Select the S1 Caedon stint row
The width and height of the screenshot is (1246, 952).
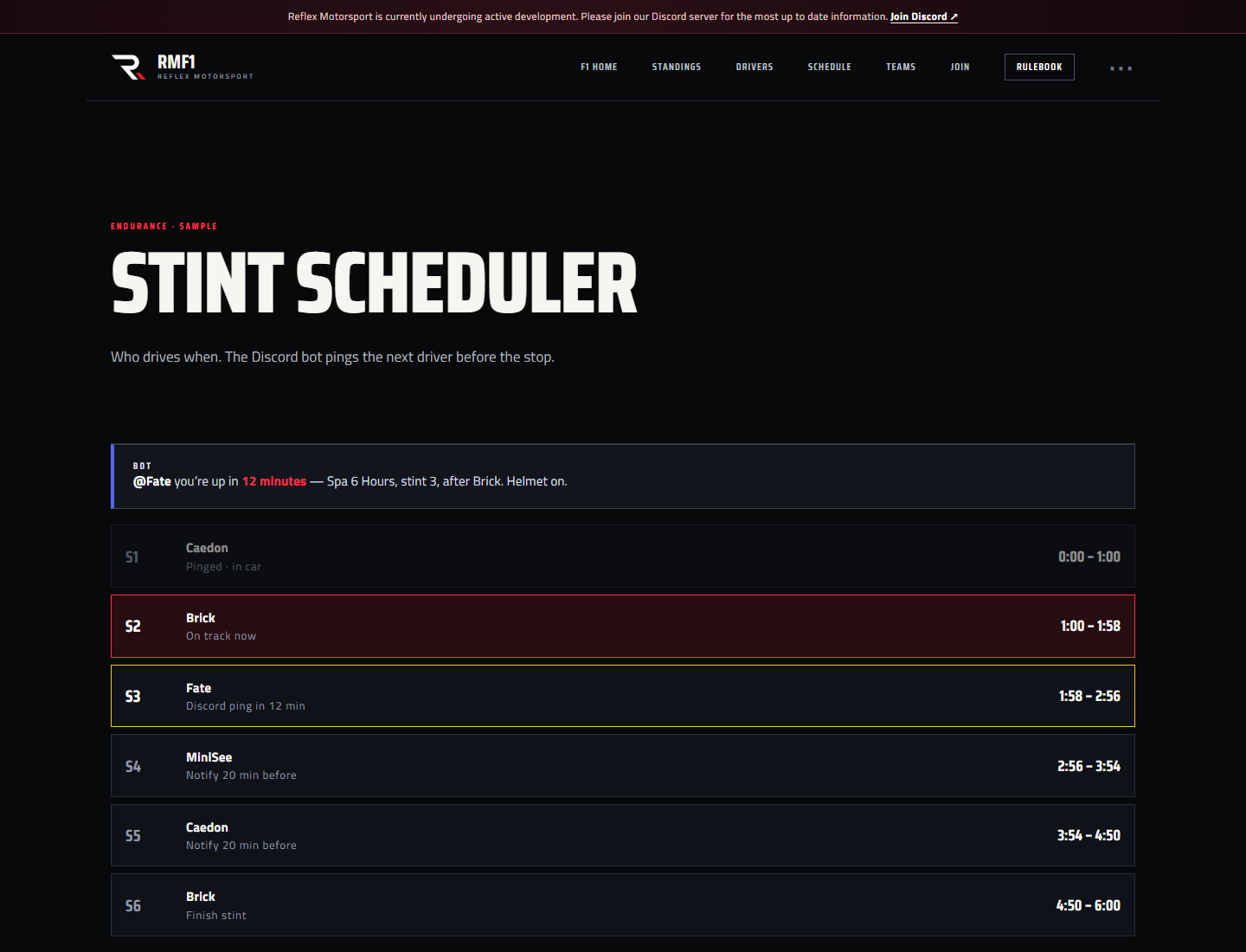(623, 556)
